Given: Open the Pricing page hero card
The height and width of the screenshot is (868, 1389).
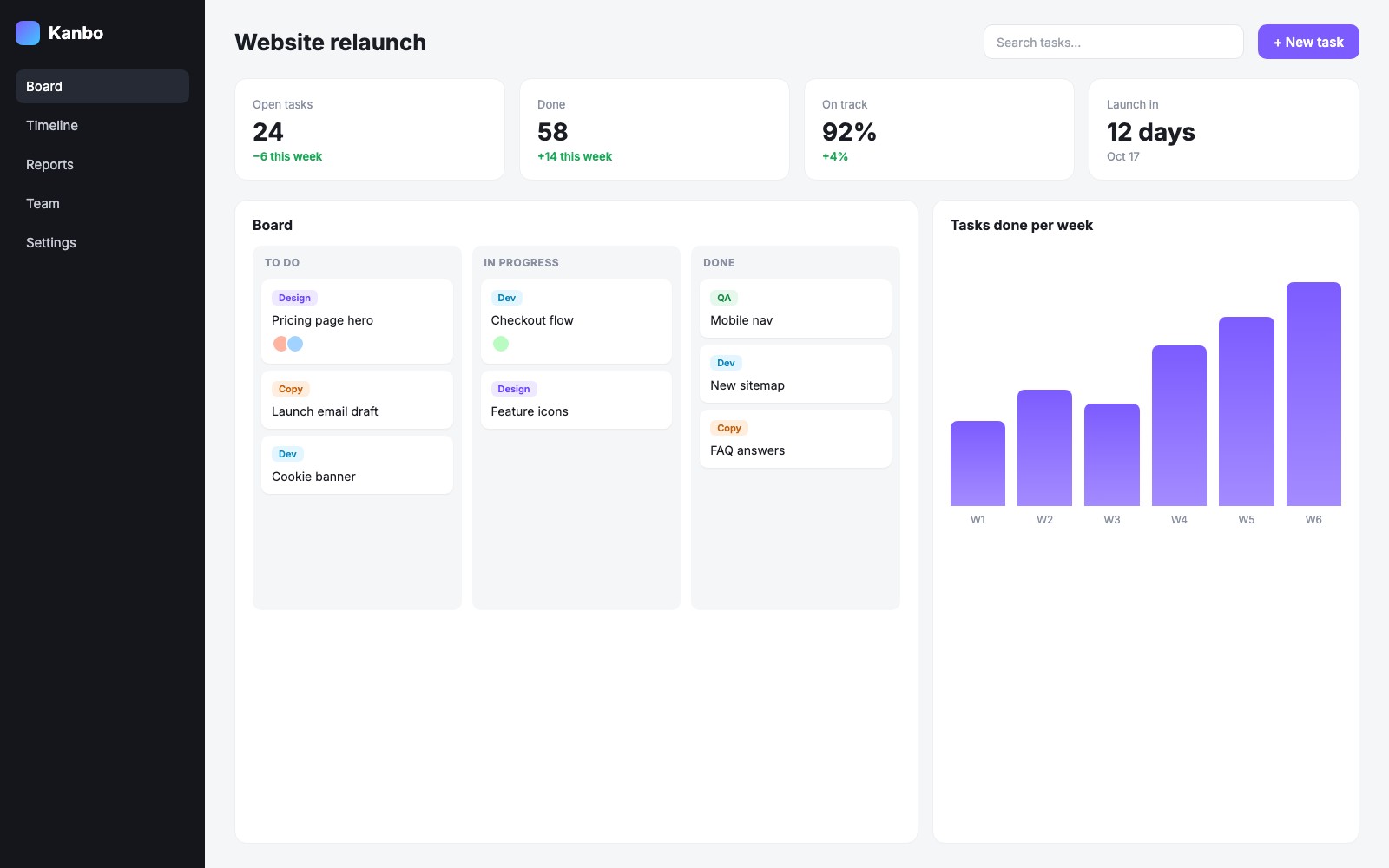Looking at the screenshot, I should [357, 321].
